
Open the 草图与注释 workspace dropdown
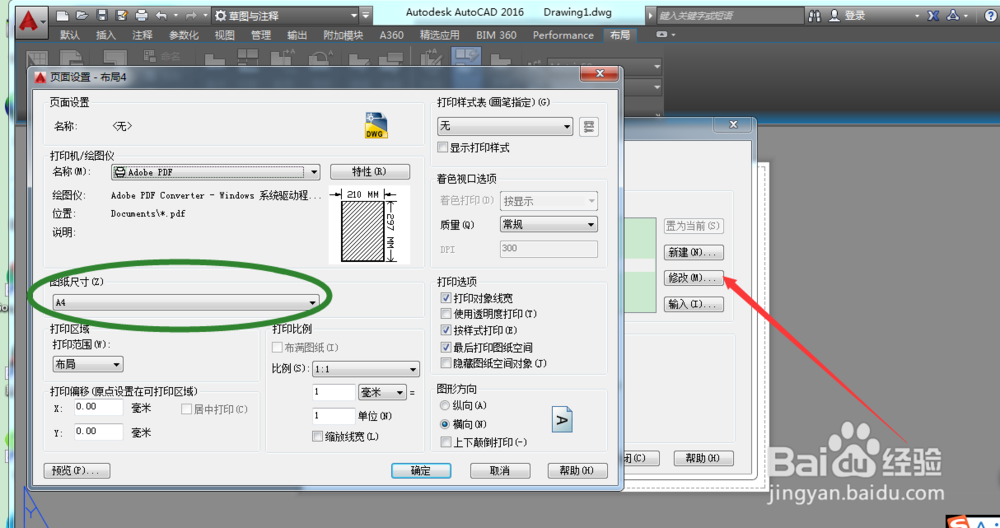(286, 15)
